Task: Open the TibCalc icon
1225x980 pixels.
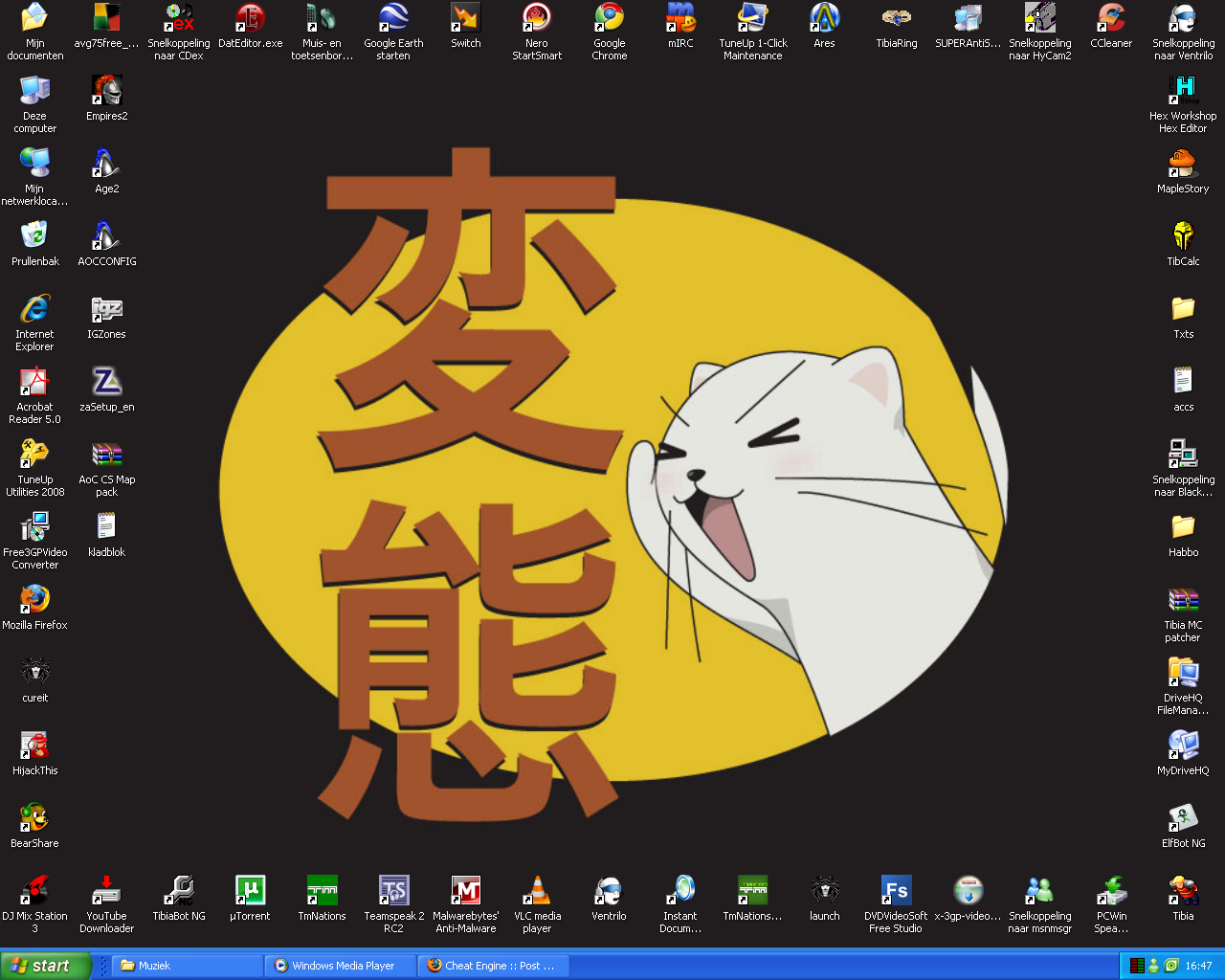Action: pos(1183,235)
